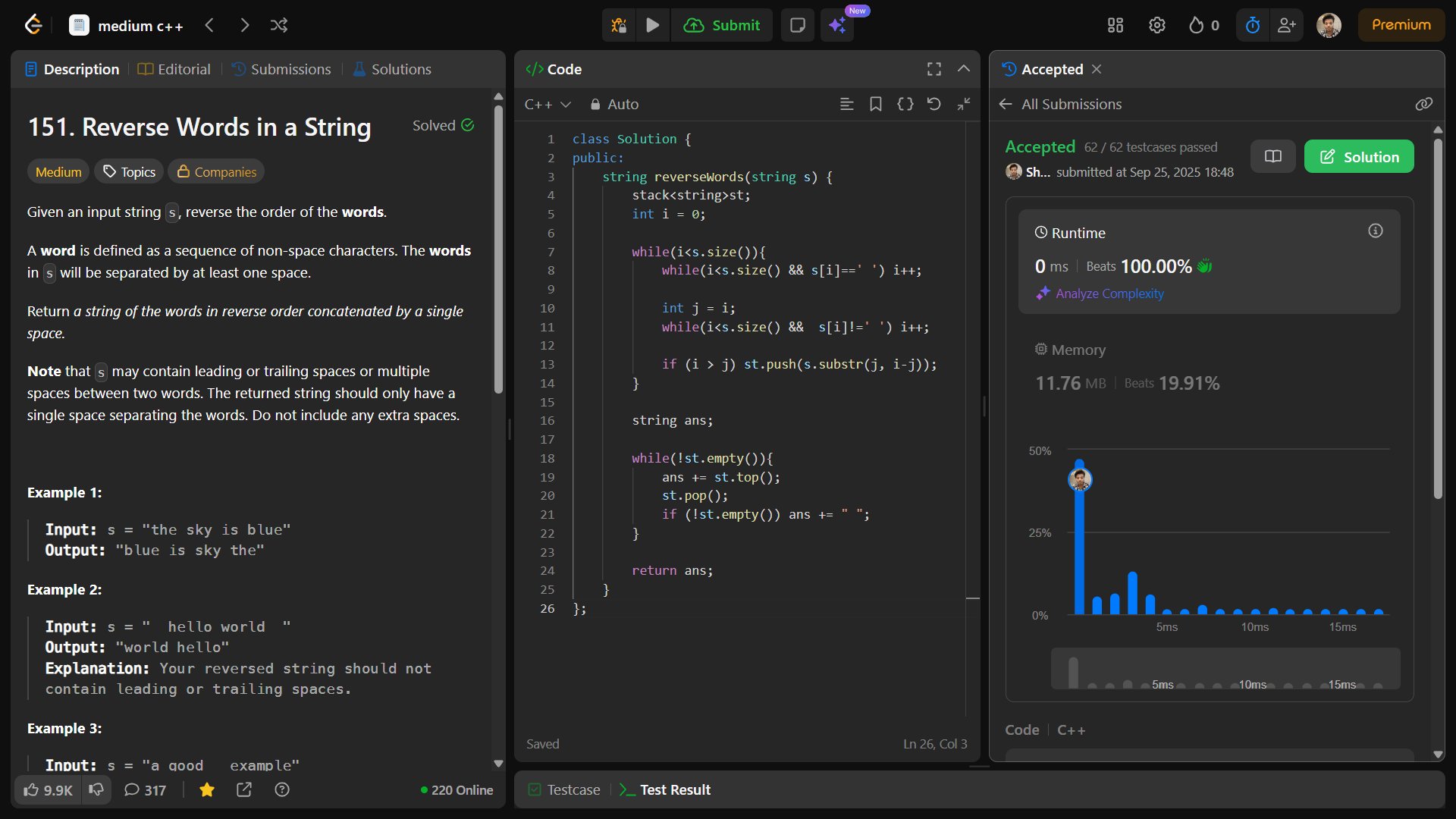Format code with the braces icon
1456x819 pixels.
905,104
